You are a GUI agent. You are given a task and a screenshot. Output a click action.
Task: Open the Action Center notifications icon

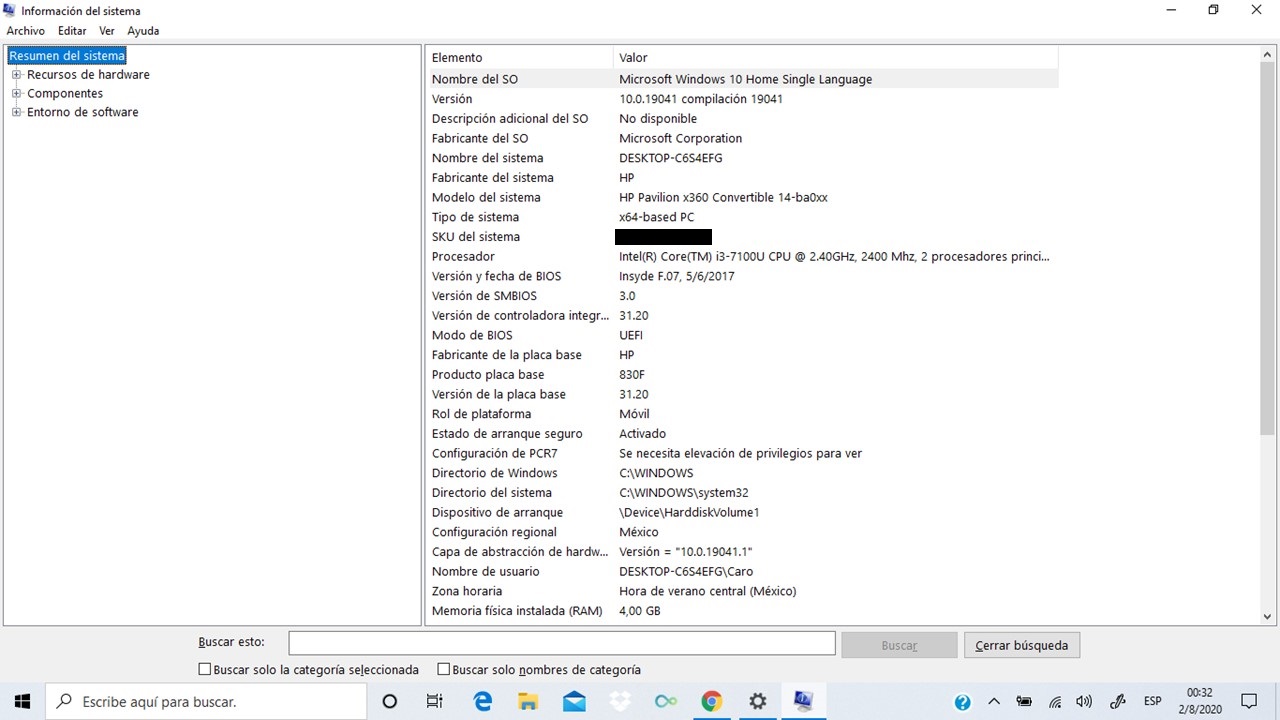[1249, 702]
